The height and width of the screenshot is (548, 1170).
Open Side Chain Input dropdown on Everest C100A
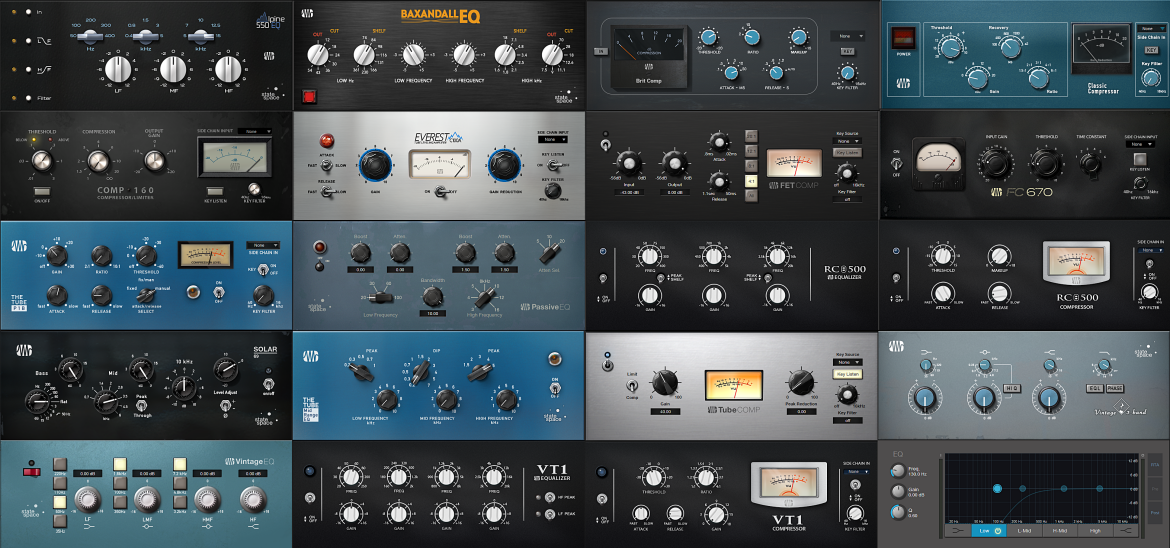(551, 140)
